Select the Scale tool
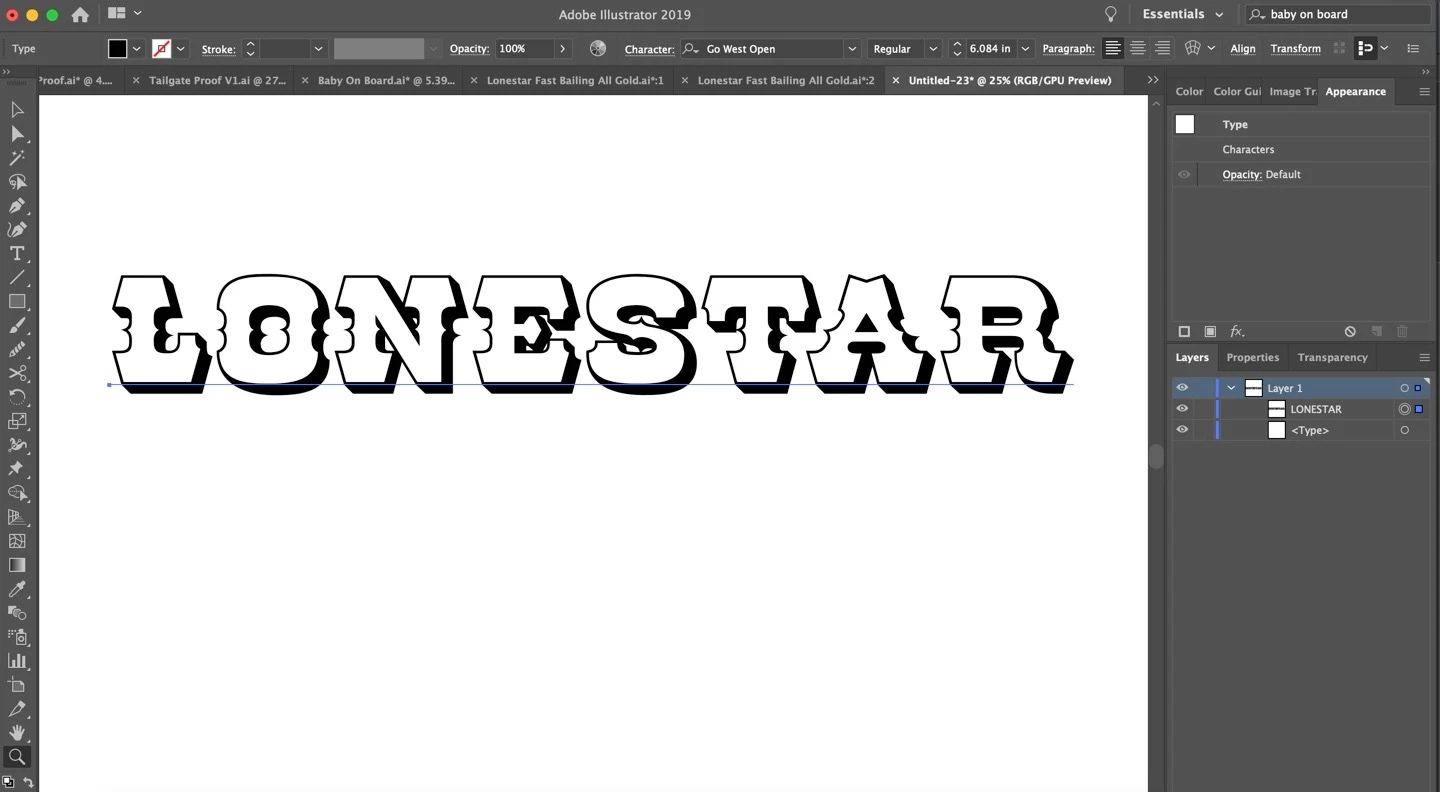The width and height of the screenshot is (1440, 792). click(x=17, y=421)
